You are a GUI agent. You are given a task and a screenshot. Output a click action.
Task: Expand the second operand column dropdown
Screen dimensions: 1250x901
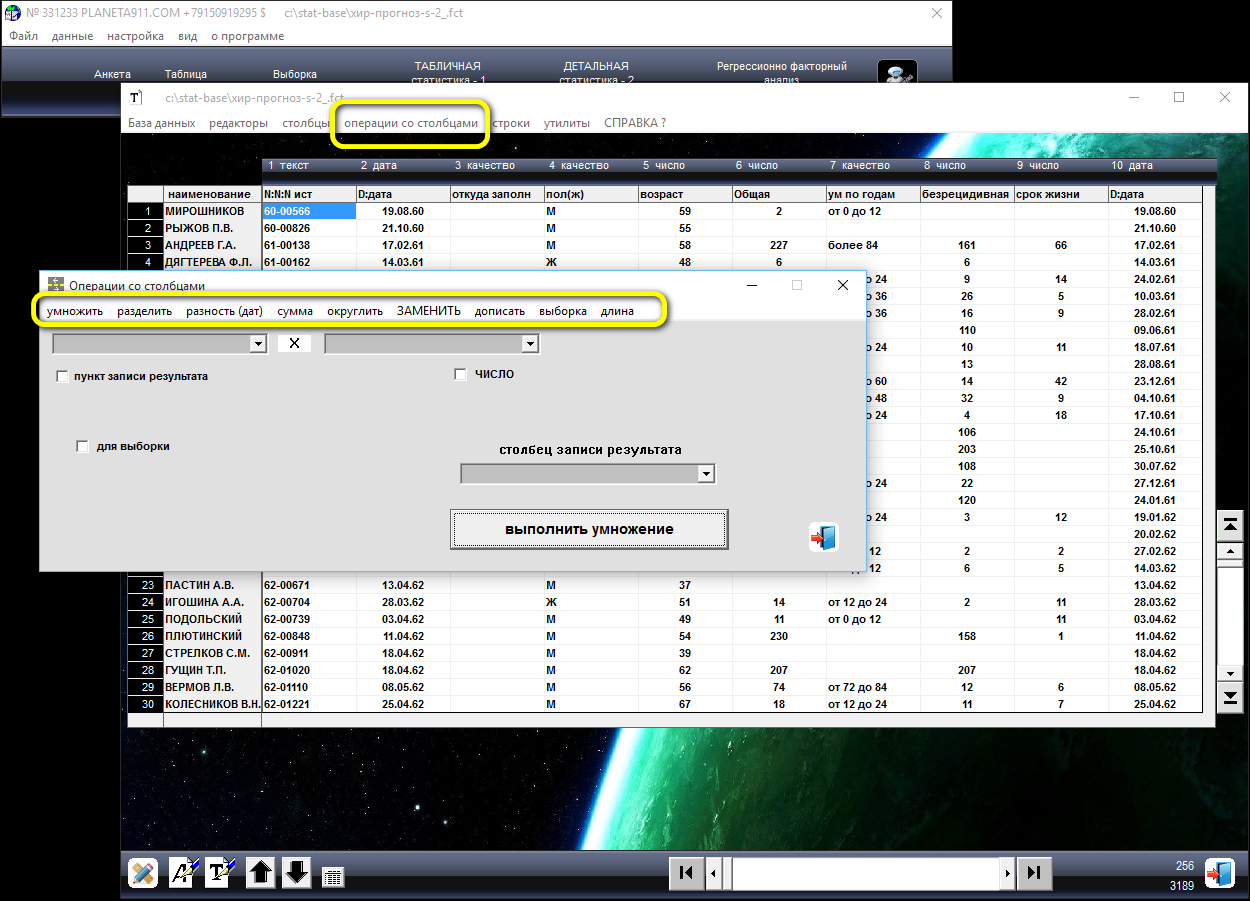(x=530, y=344)
